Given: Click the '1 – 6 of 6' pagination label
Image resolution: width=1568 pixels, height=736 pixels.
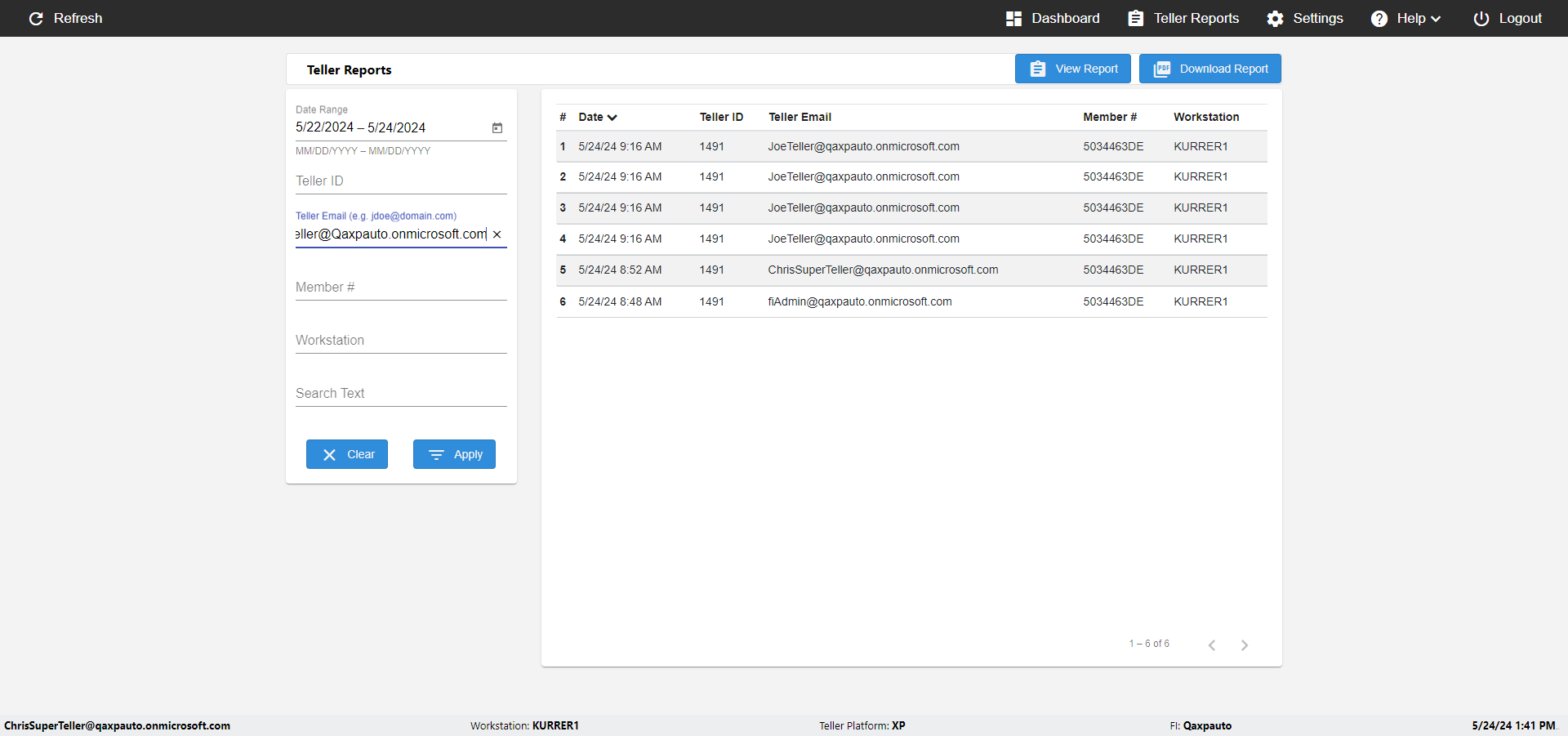Looking at the screenshot, I should coord(1149,644).
